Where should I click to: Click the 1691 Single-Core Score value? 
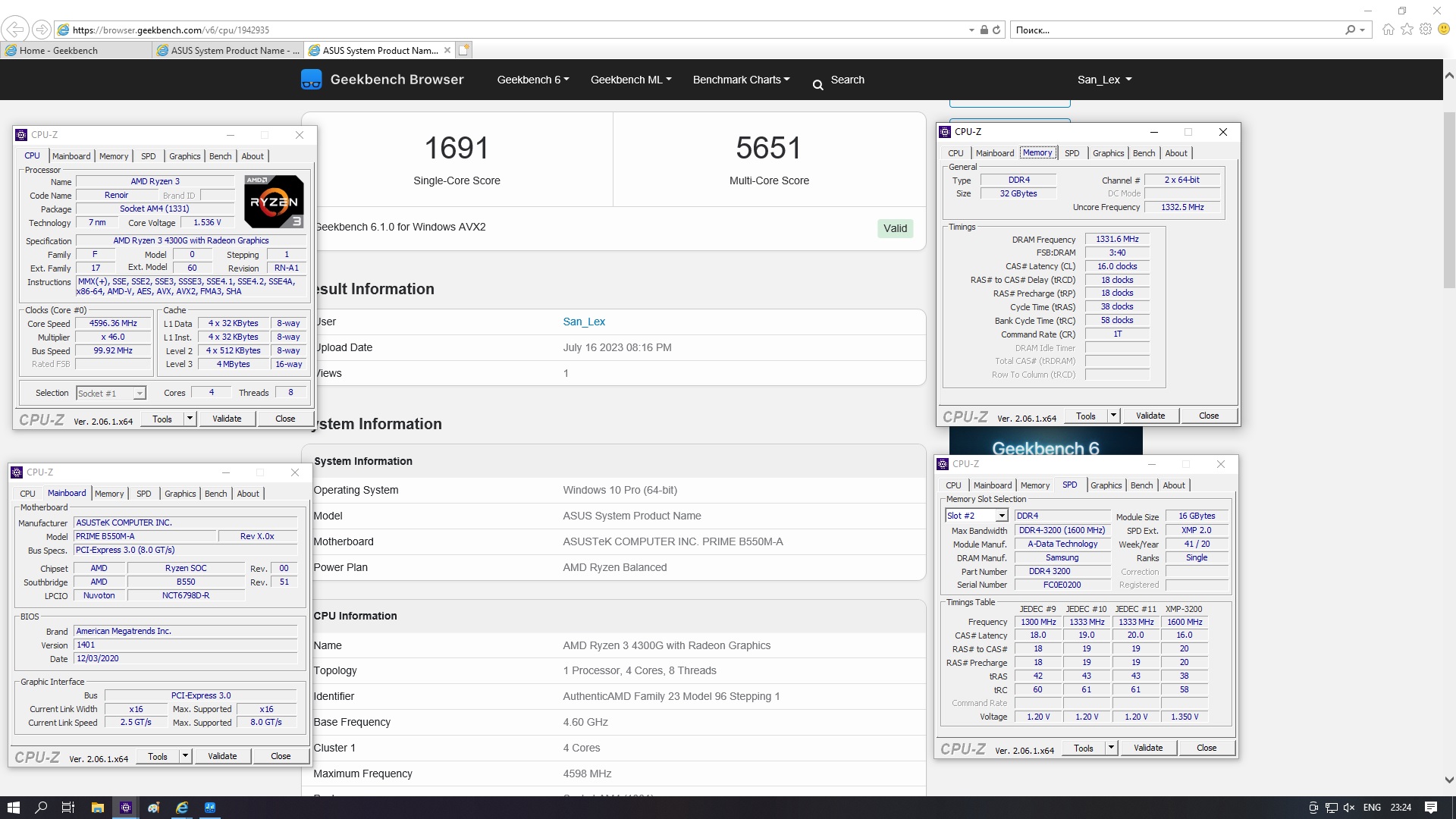457,148
